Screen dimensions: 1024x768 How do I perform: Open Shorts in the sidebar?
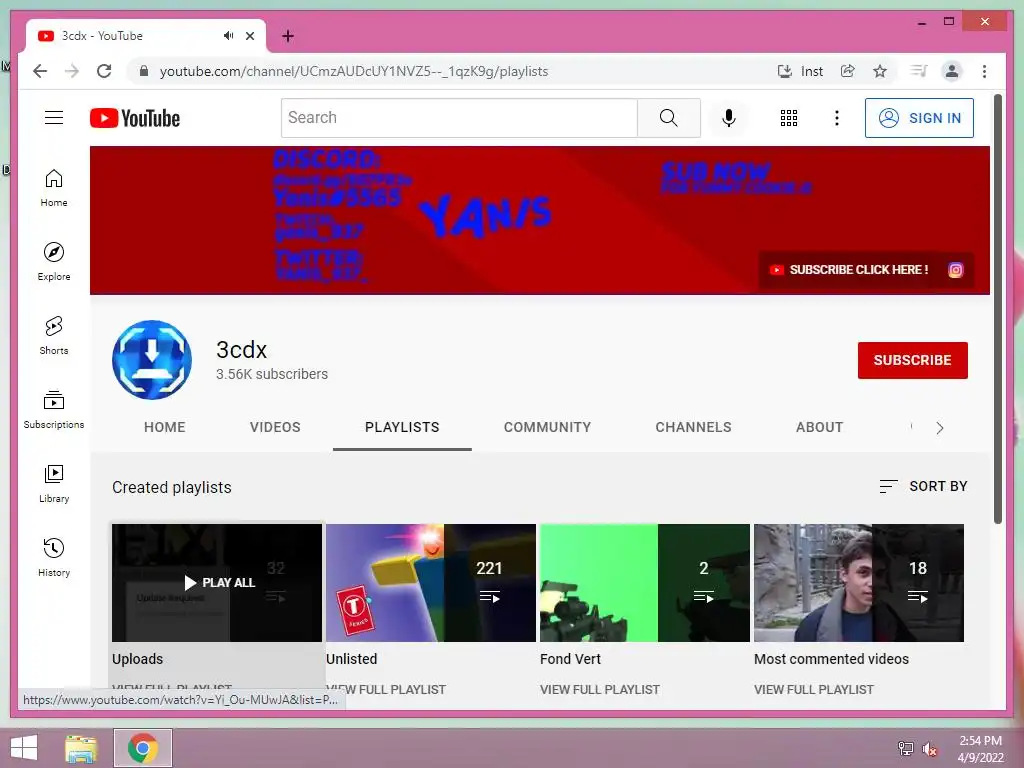point(54,336)
